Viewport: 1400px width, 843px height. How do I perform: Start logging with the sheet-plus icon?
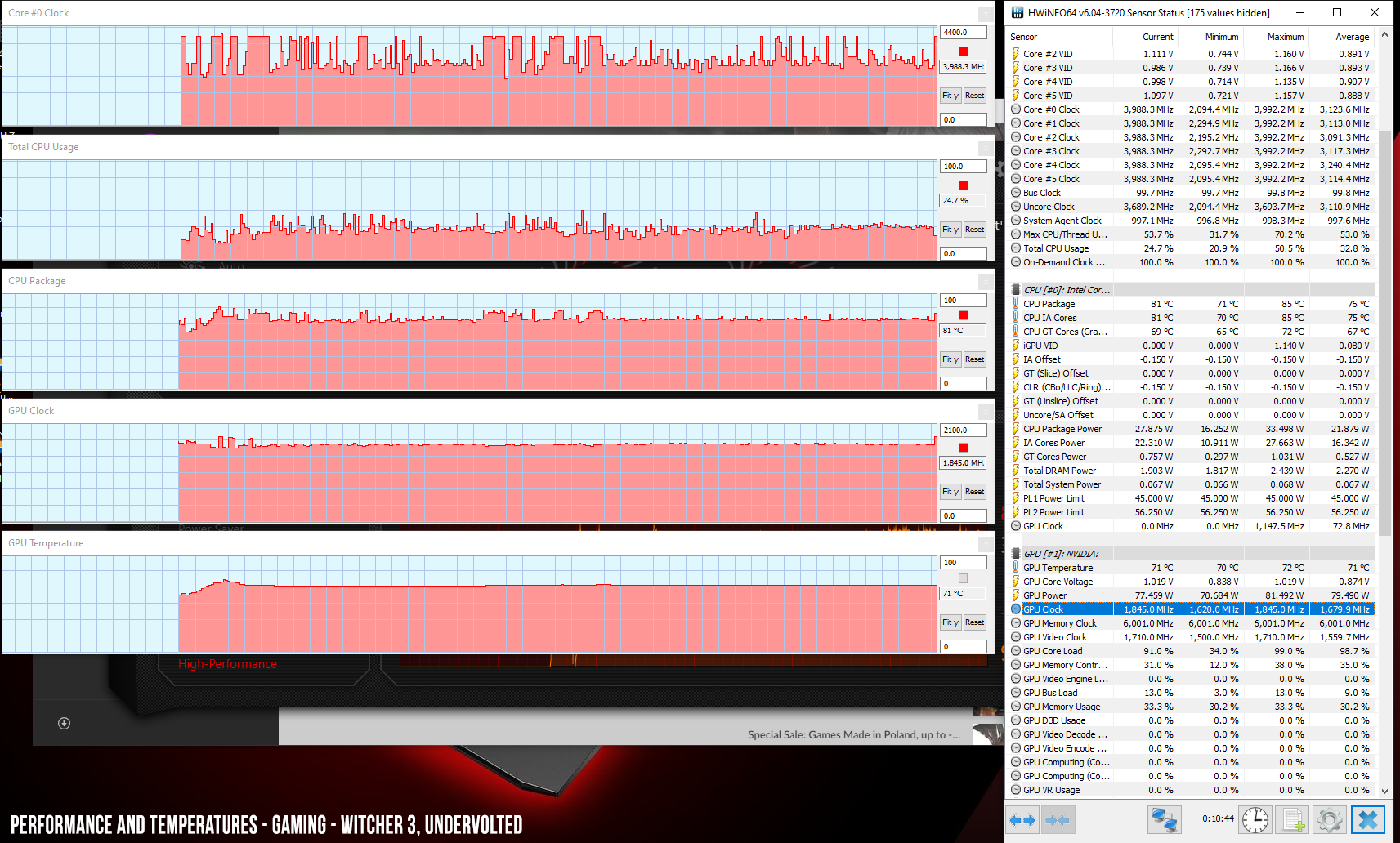(x=1294, y=819)
